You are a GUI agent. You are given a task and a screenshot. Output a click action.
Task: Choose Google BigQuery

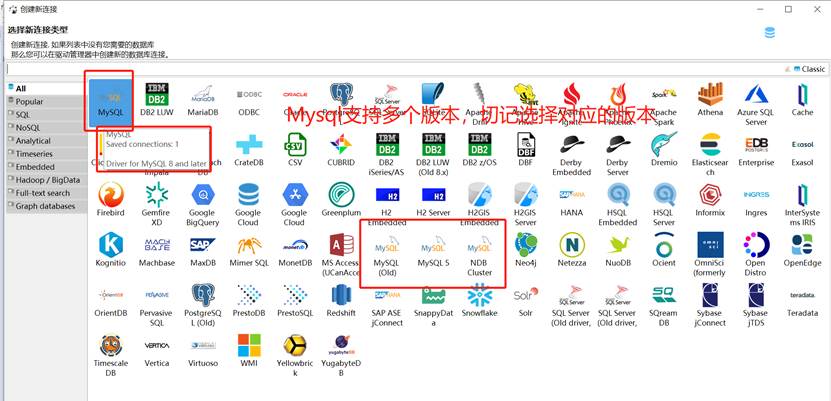(x=203, y=204)
